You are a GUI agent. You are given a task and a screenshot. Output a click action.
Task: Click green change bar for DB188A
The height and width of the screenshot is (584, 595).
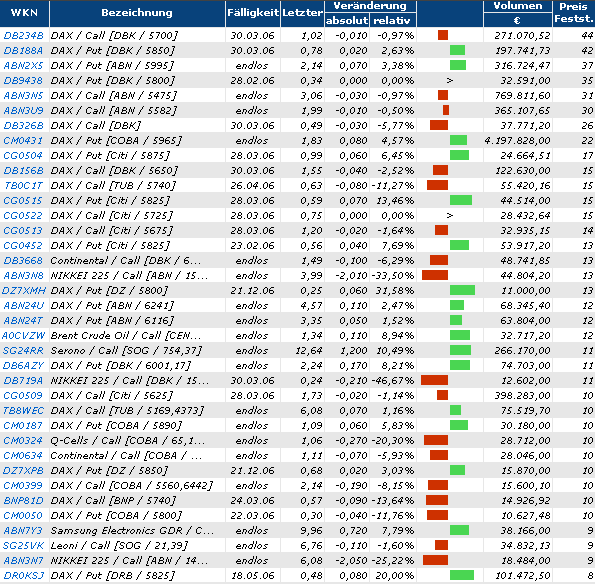point(457,50)
